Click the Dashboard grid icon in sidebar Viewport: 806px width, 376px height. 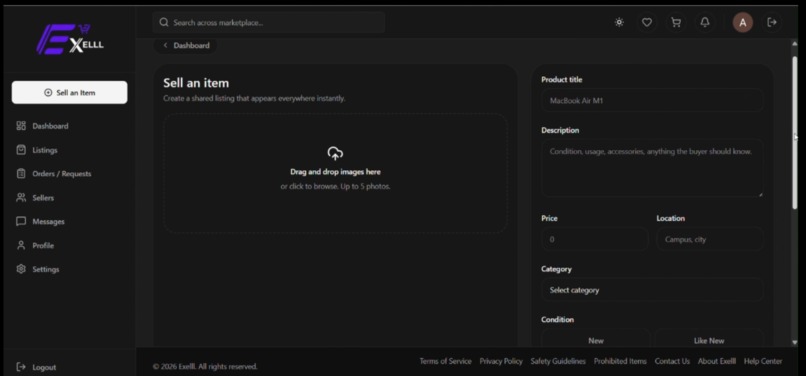click(x=21, y=126)
